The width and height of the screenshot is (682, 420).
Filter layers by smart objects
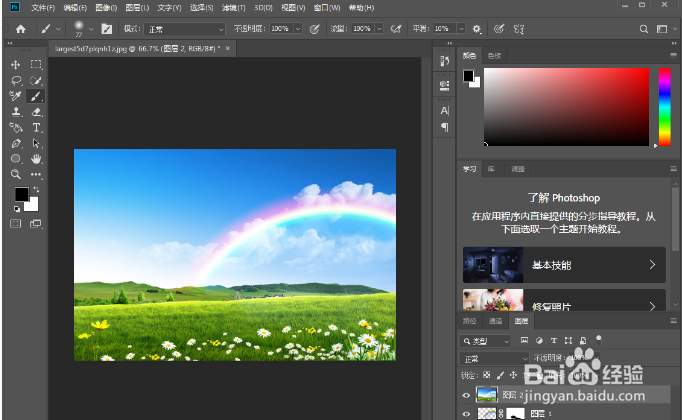tap(583, 340)
